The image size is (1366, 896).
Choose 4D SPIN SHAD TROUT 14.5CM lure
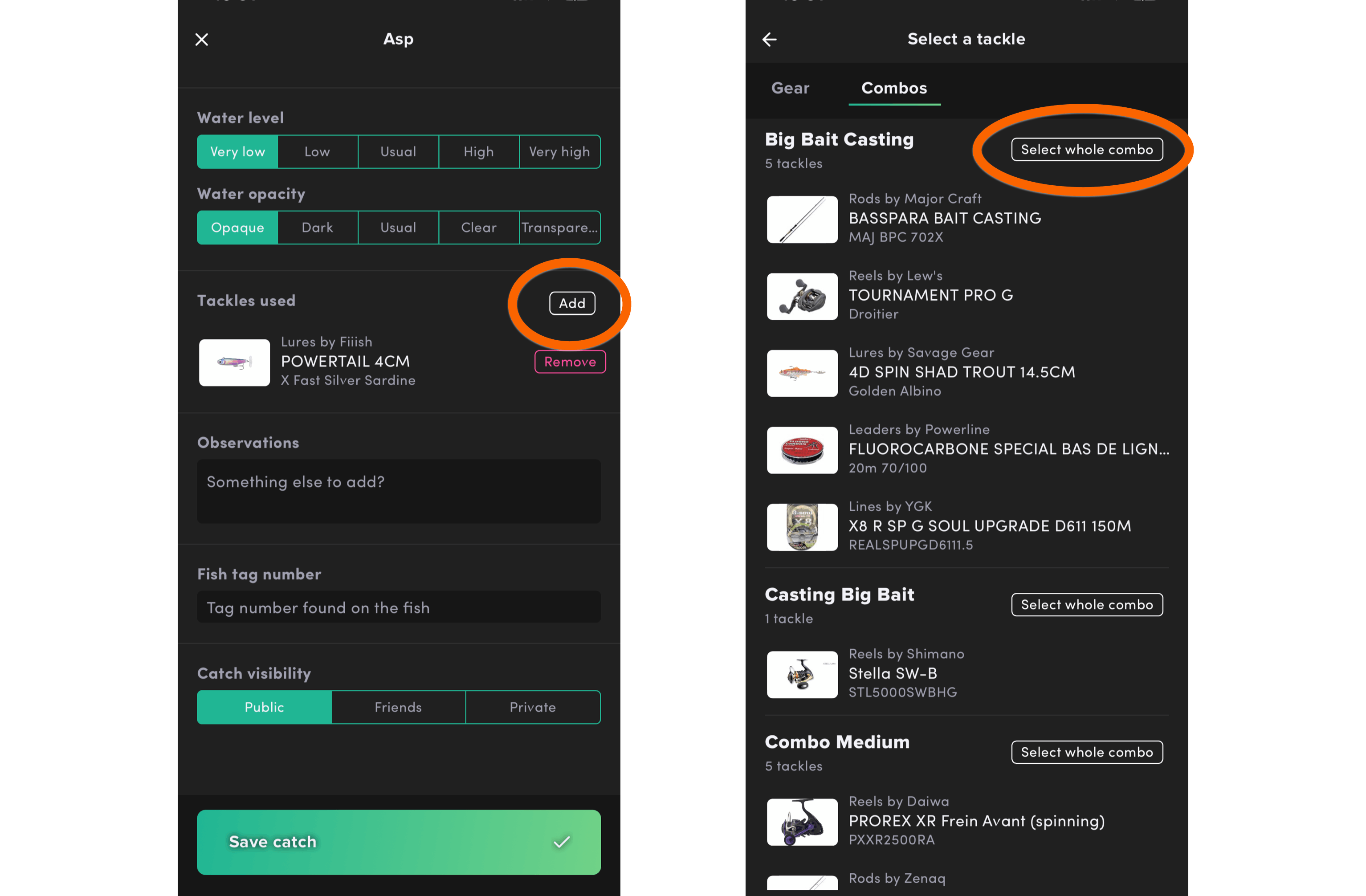(967, 373)
